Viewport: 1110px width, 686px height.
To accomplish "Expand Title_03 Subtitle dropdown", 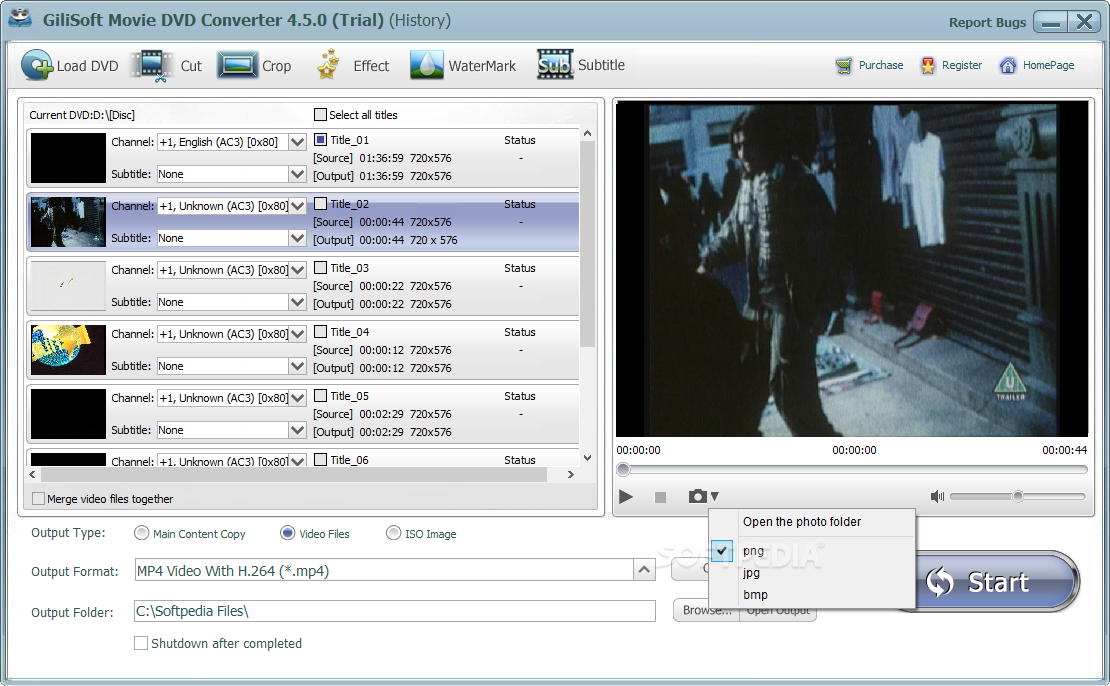I will click(297, 302).
